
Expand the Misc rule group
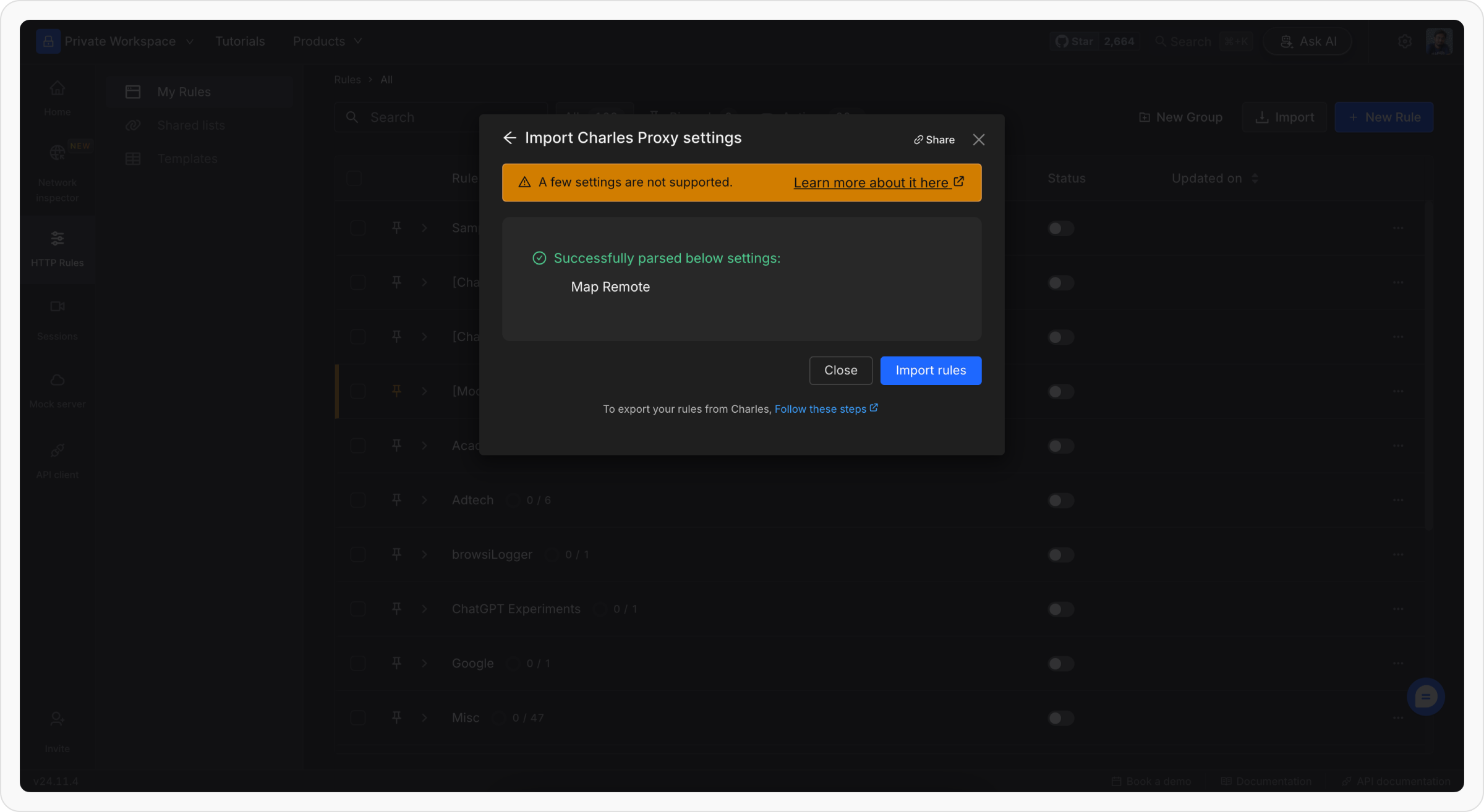pyautogui.click(x=424, y=717)
